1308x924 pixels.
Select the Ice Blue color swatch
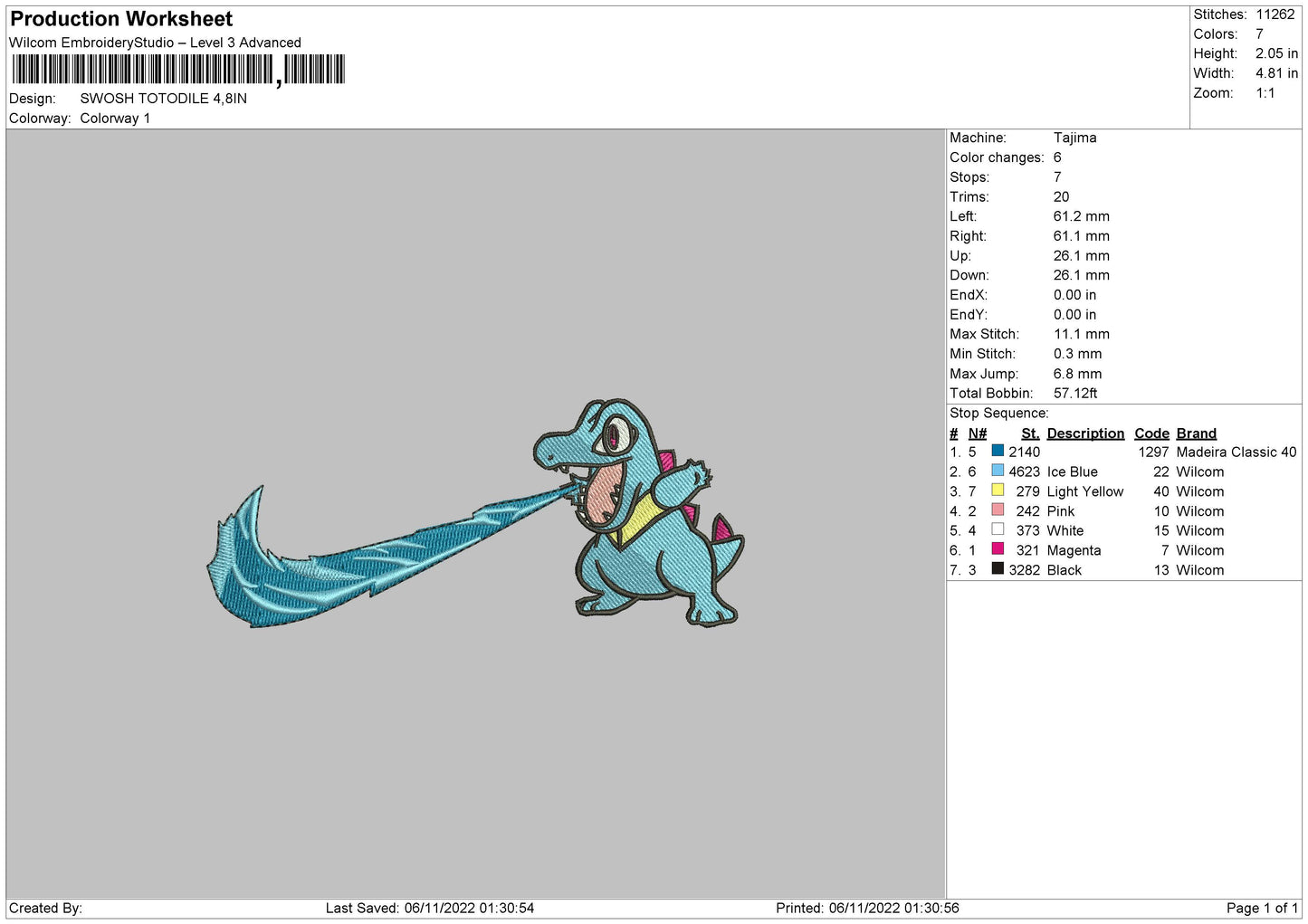click(998, 471)
